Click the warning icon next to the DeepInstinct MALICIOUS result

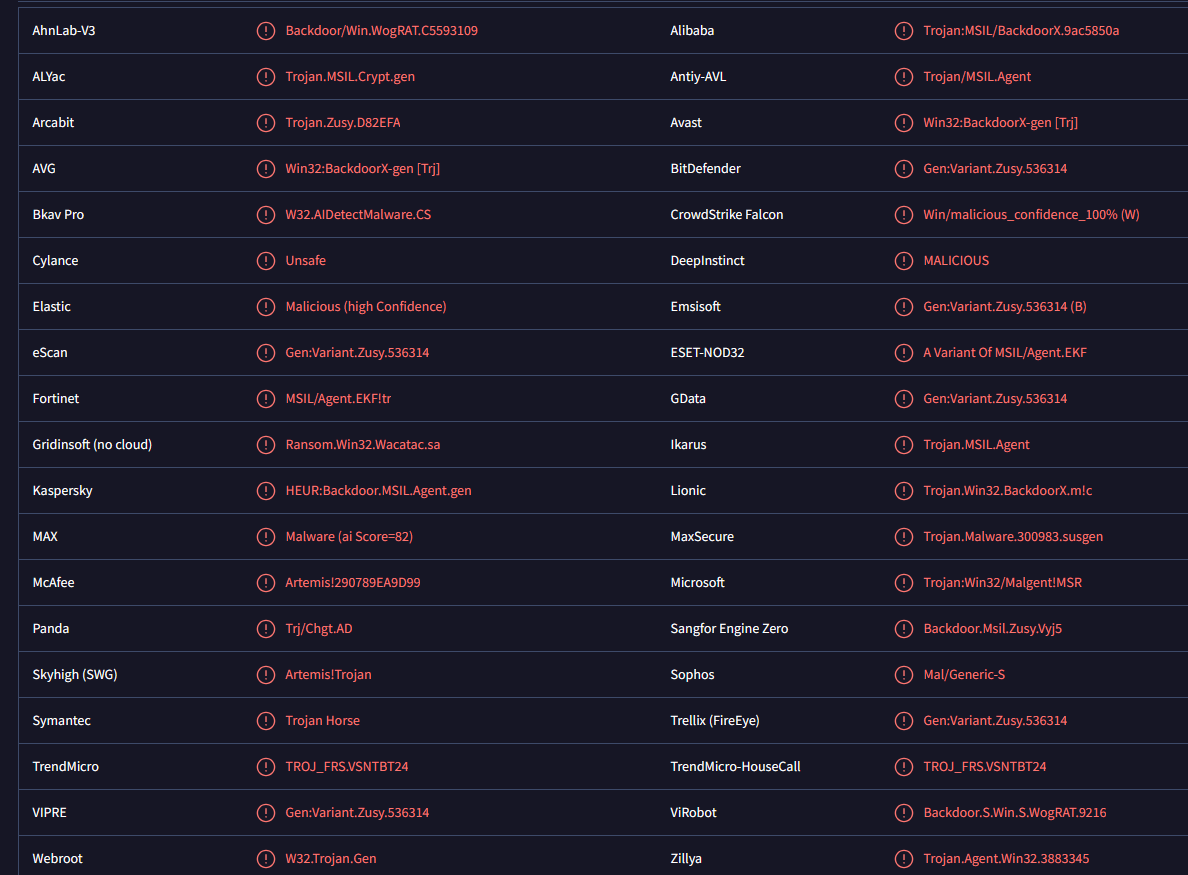903,261
